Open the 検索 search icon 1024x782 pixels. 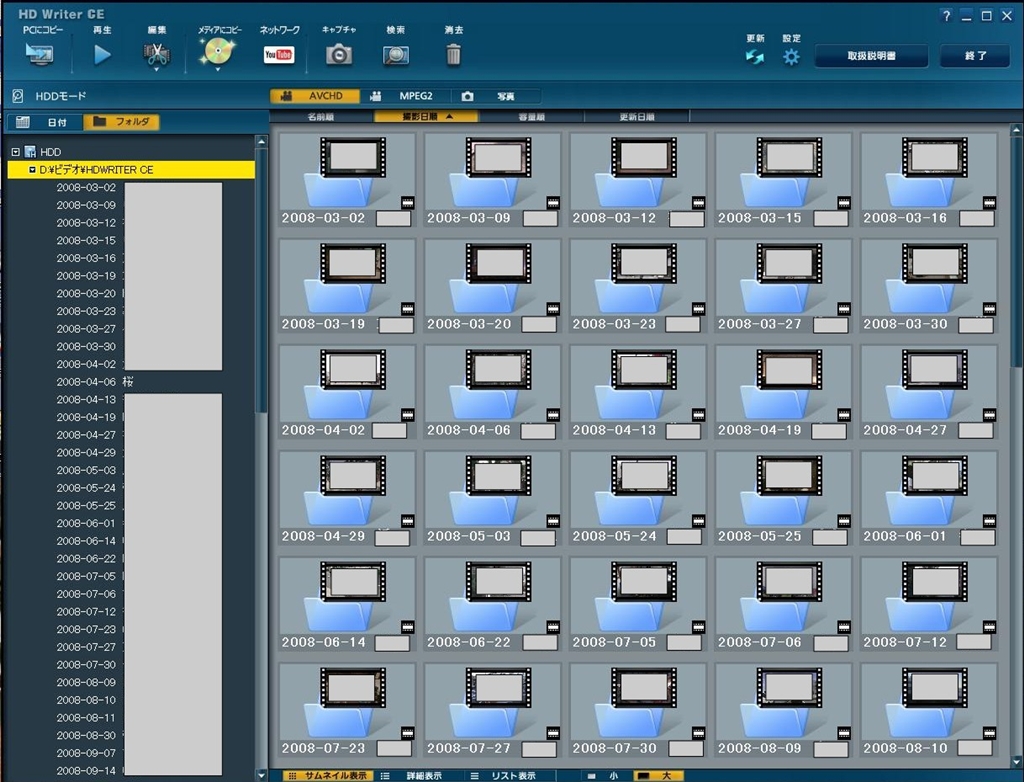tap(396, 55)
